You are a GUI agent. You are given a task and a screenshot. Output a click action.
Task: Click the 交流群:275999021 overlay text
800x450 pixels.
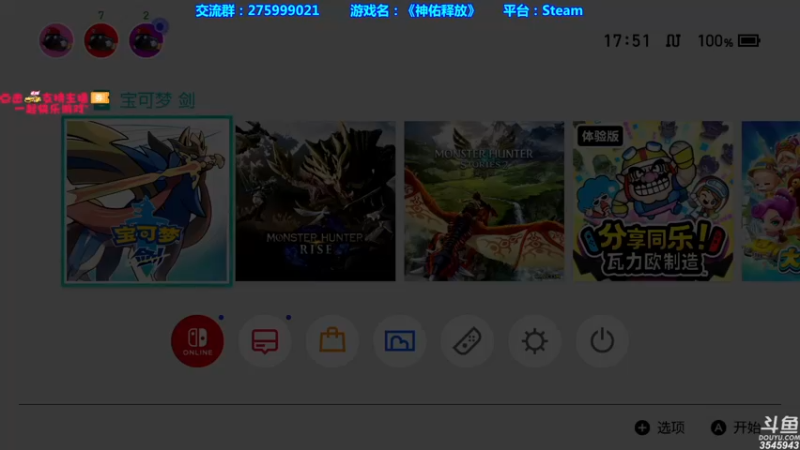pyautogui.click(x=257, y=11)
